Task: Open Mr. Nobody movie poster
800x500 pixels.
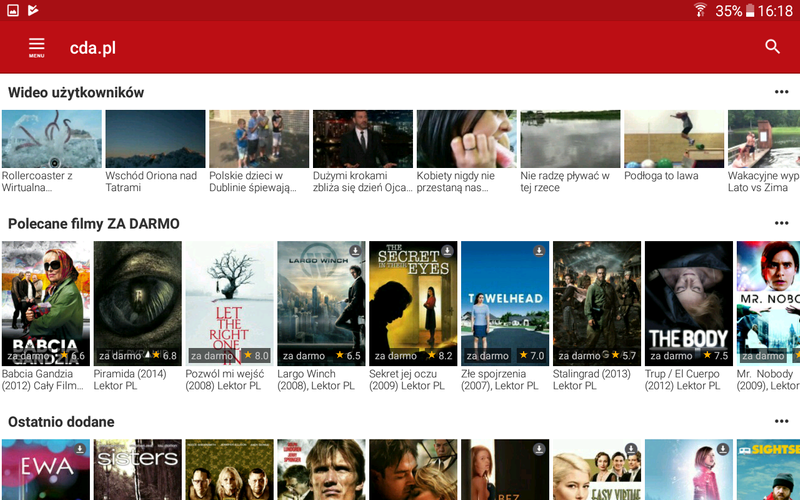Action: 768,303
